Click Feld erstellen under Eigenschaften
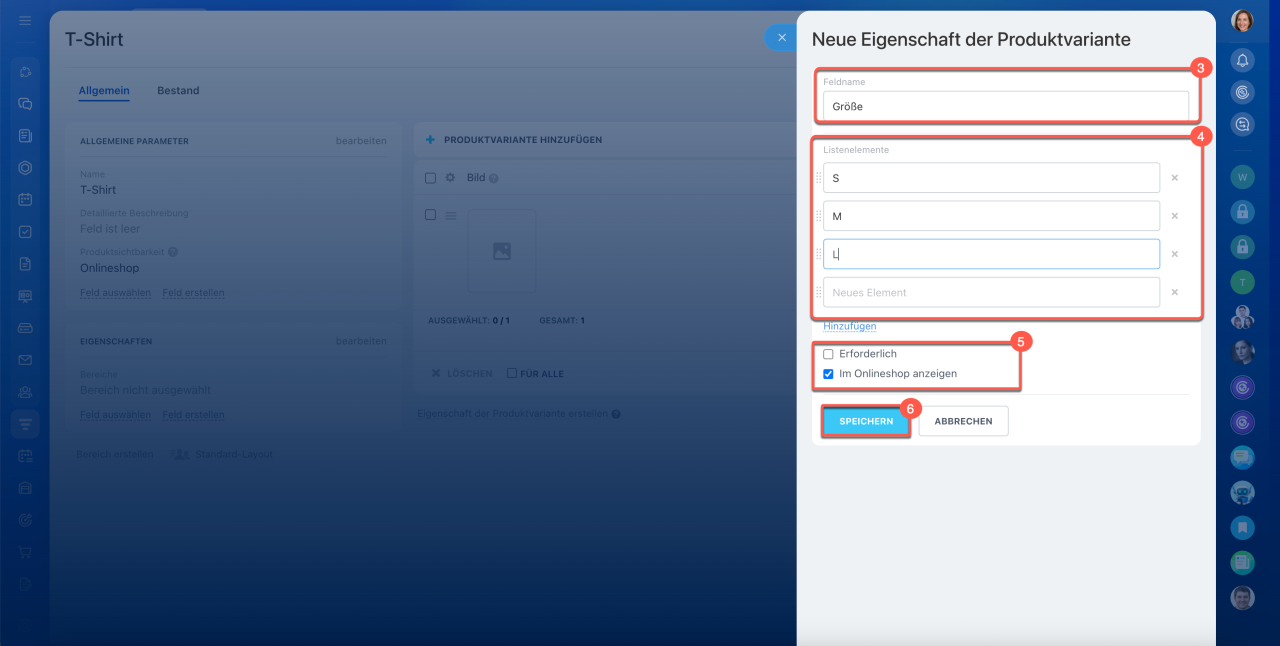 (x=193, y=415)
